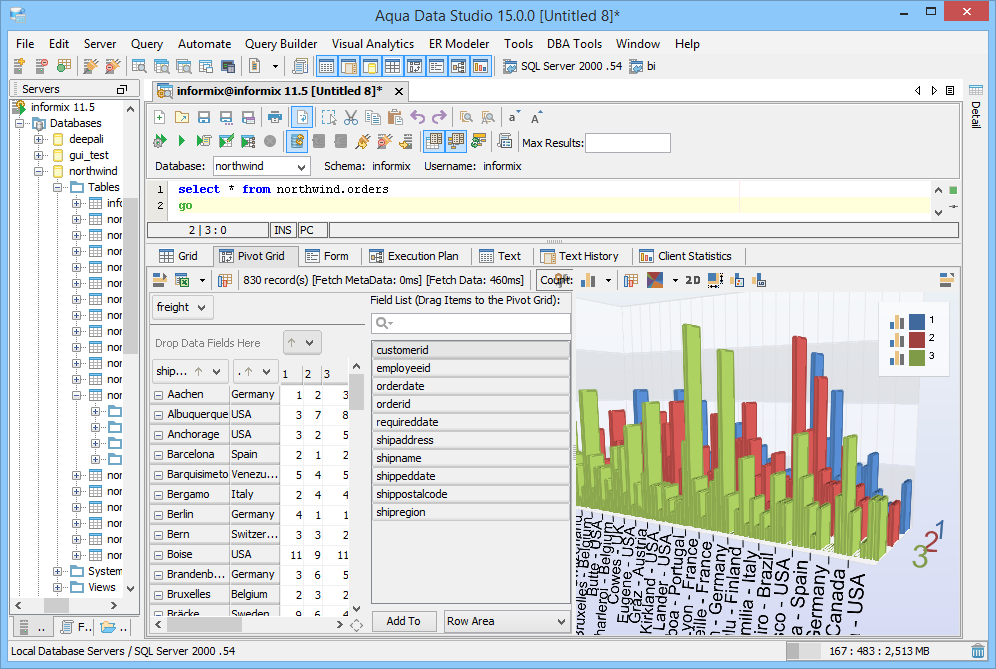Click the select rectangle icon in query toolbar
Viewport: 996px width, 669px height.
point(329,118)
